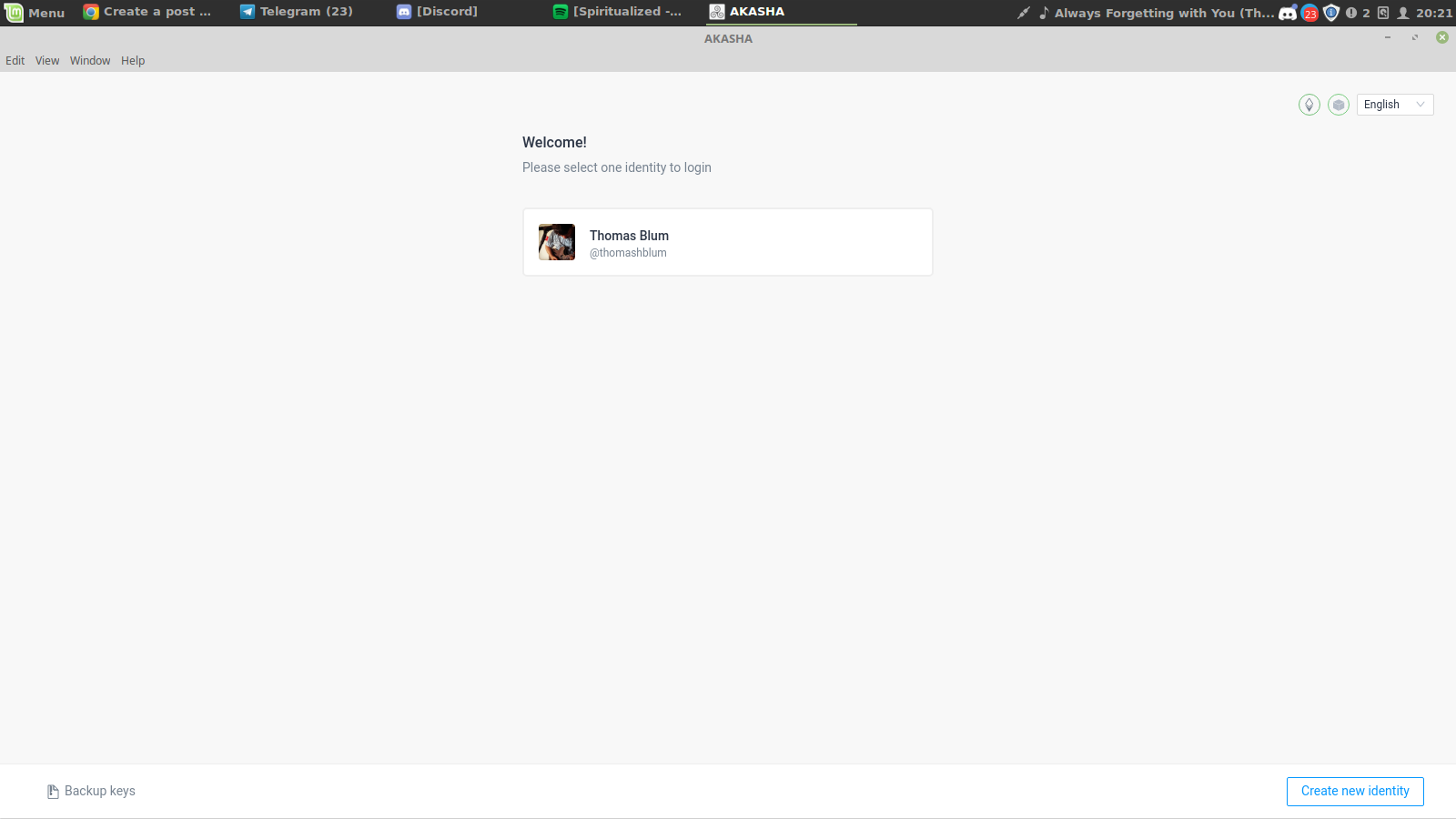
Task: Minimize the AKASHA window
Action: [1388, 37]
